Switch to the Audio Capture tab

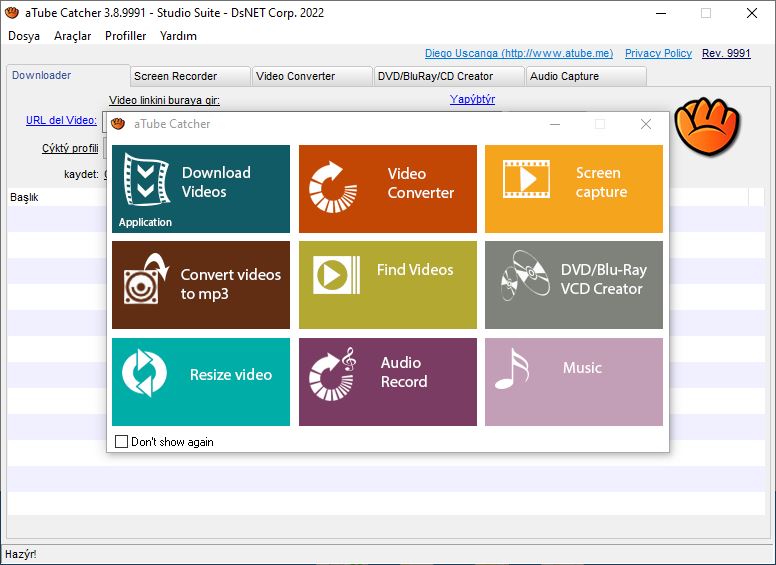point(586,76)
